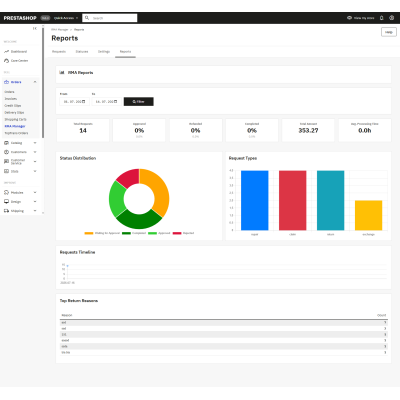Click the To date input
400x400 pixels.
click(107, 102)
